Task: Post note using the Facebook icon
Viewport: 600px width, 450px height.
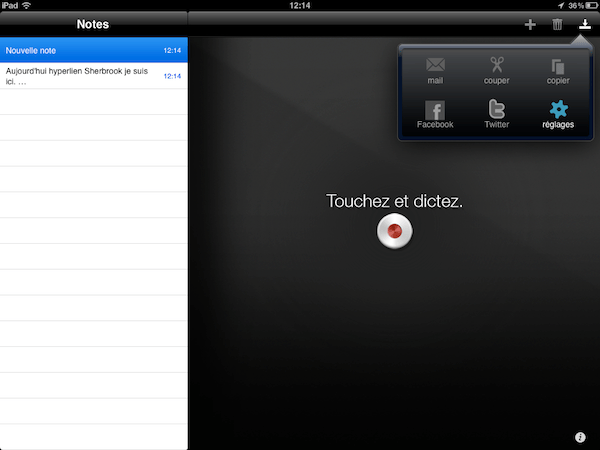Action: tap(435, 113)
